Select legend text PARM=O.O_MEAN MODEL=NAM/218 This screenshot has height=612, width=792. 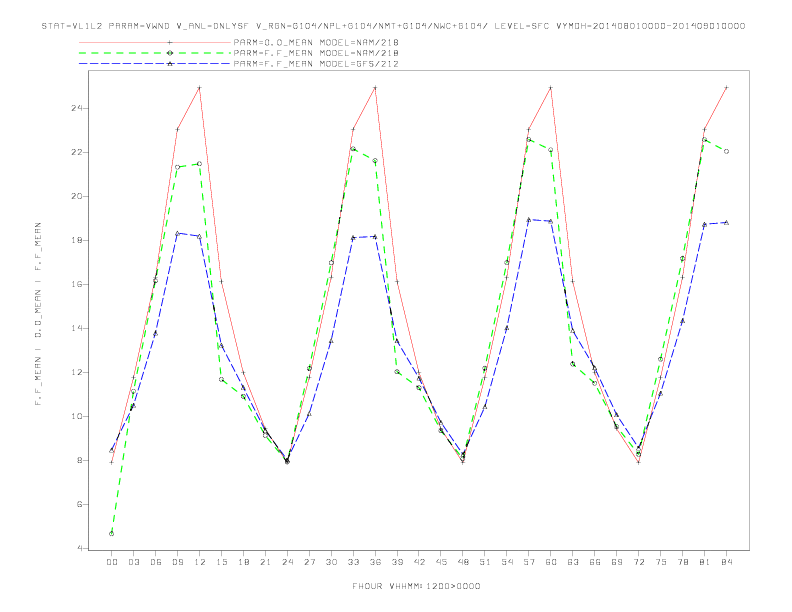[316, 42]
